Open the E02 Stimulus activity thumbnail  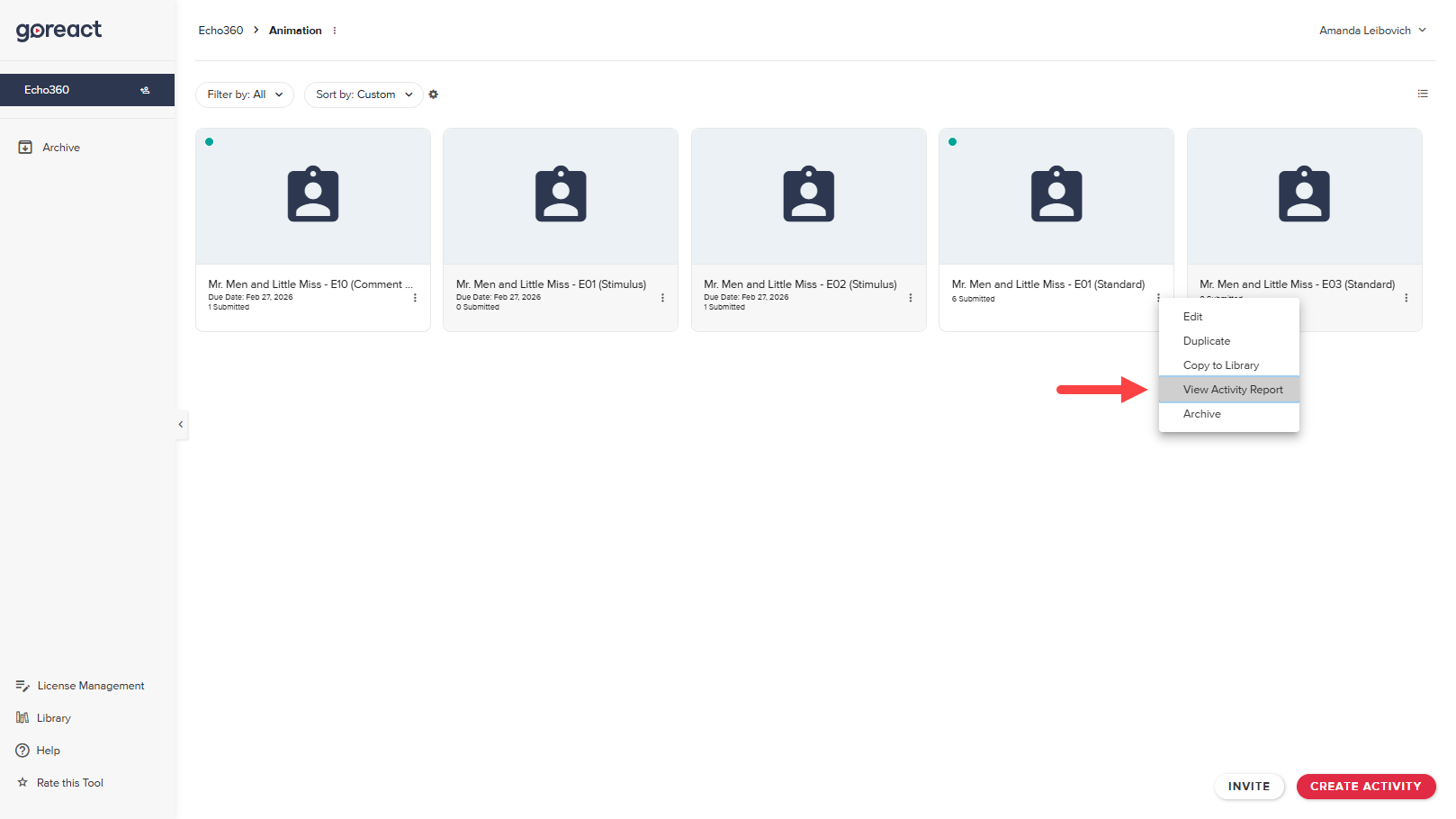807,194
